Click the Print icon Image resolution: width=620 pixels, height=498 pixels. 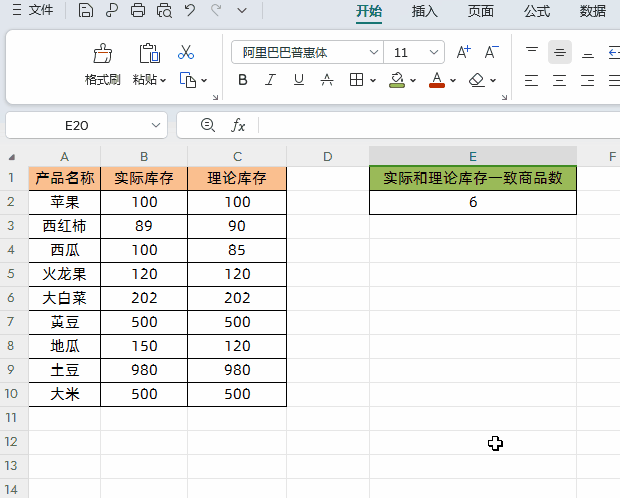pyautogui.click(x=138, y=10)
